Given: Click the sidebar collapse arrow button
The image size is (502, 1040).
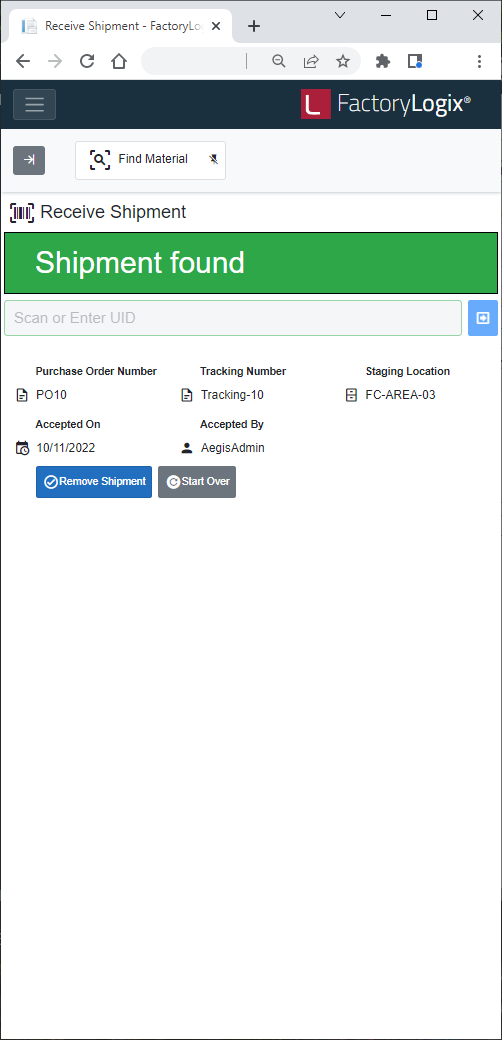Looking at the screenshot, I should [29, 160].
